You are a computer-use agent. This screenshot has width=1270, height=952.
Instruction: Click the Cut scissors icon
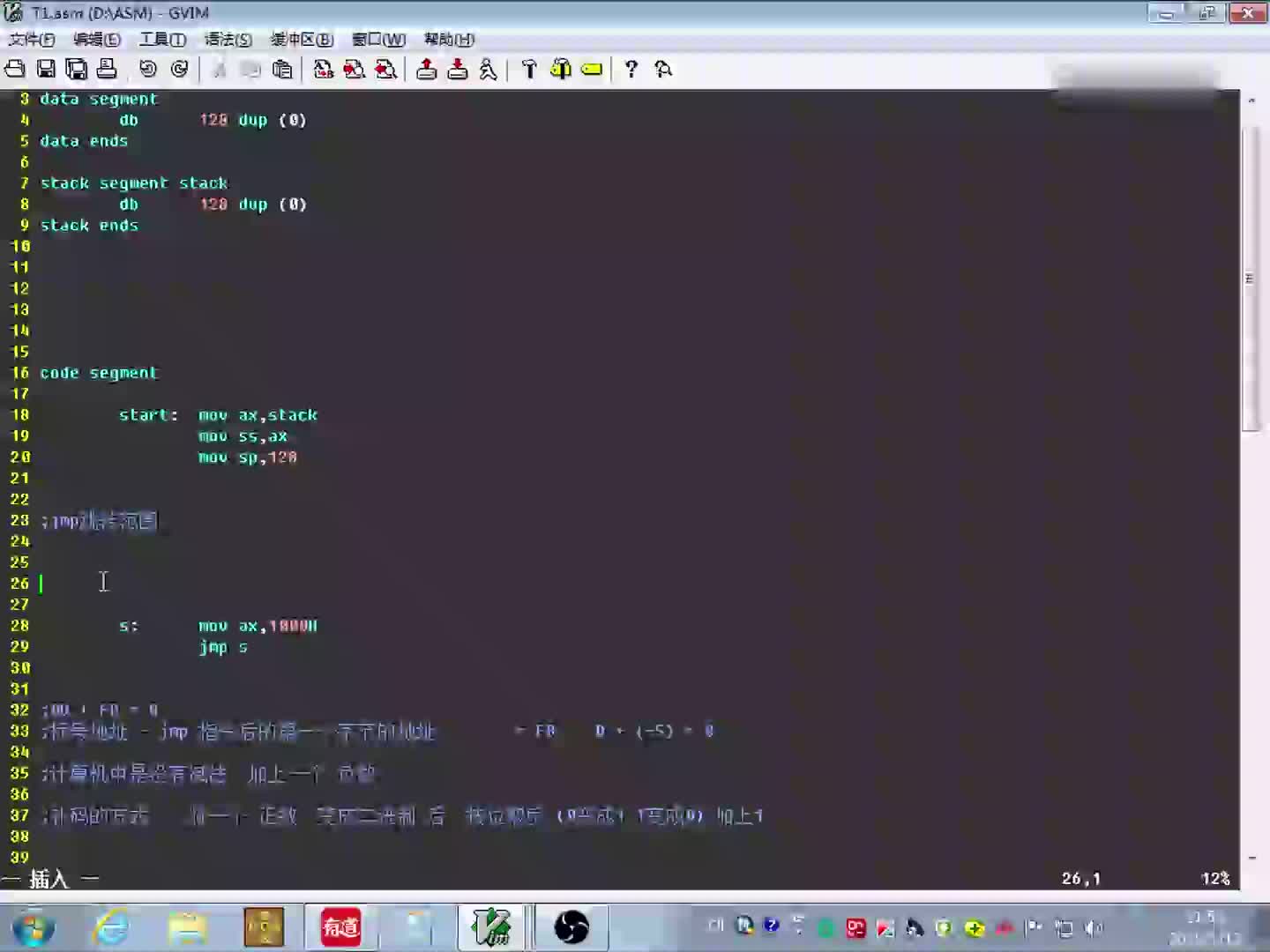click(220, 69)
